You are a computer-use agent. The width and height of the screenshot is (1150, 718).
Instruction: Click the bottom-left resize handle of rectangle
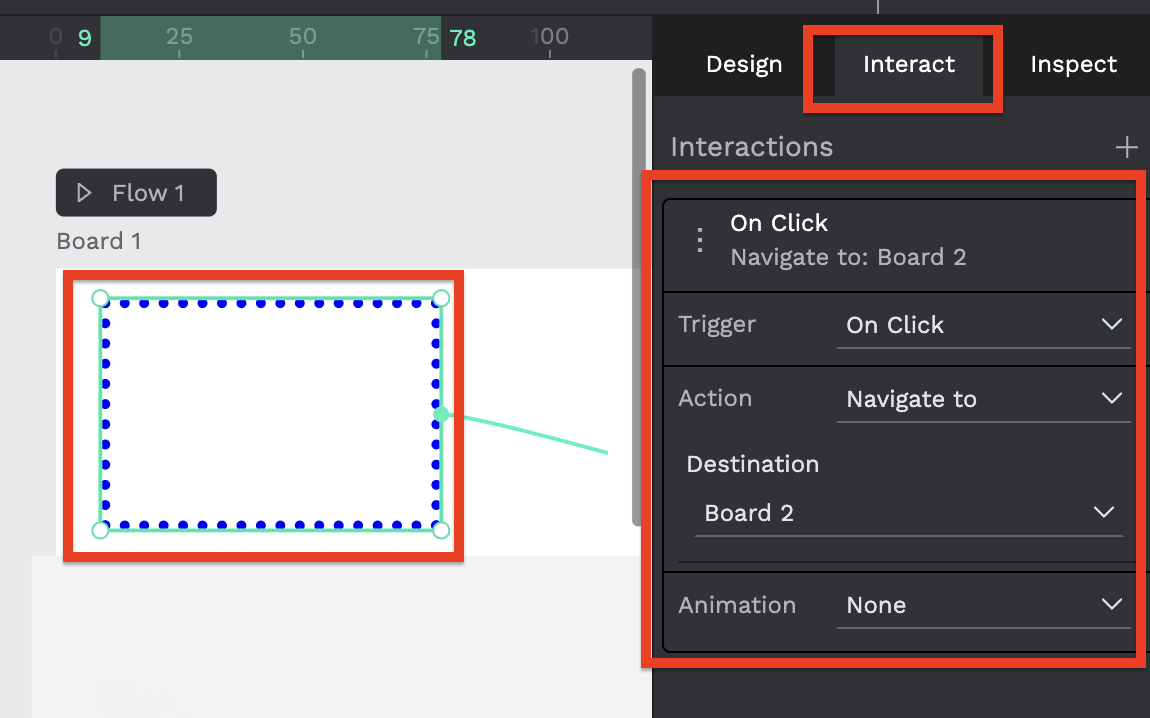[x=100, y=530]
